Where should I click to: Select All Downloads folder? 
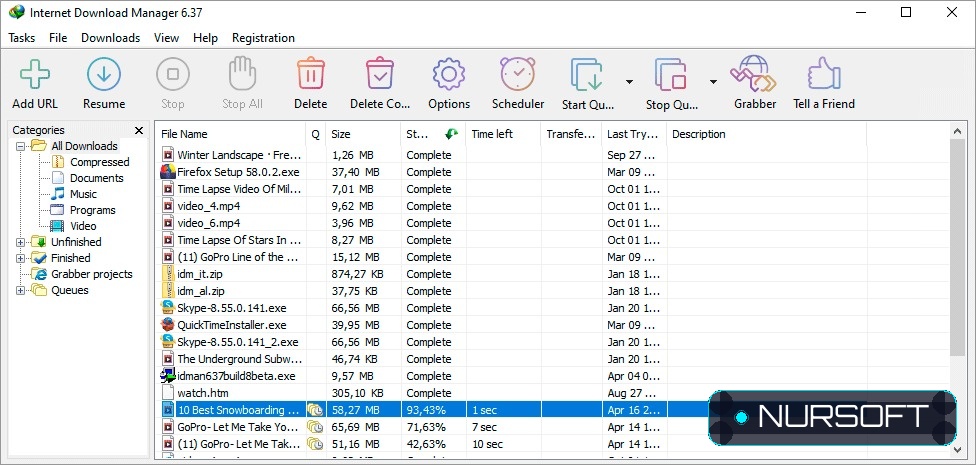pyautogui.click(x=84, y=146)
